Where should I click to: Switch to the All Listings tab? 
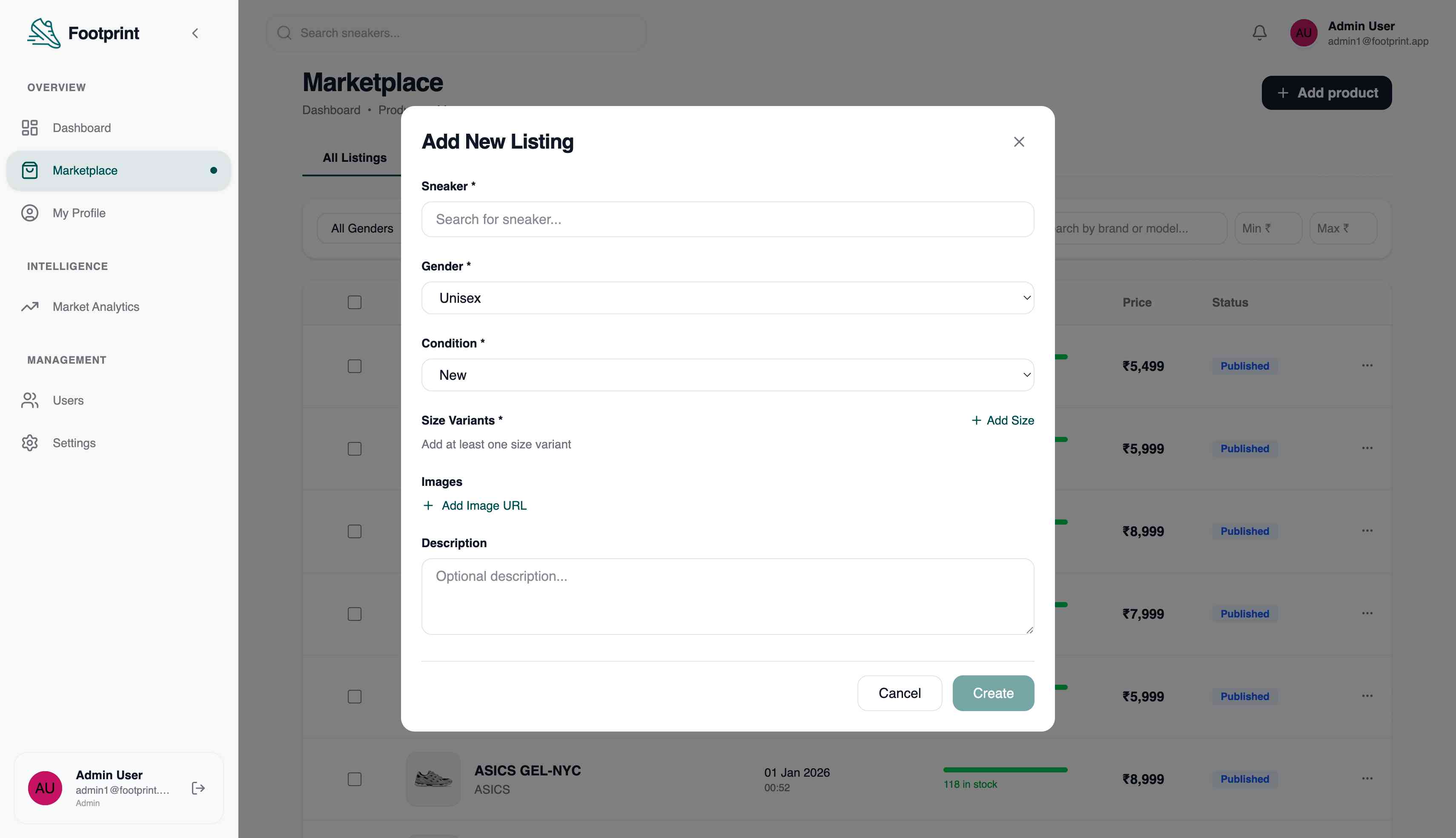pos(354,158)
